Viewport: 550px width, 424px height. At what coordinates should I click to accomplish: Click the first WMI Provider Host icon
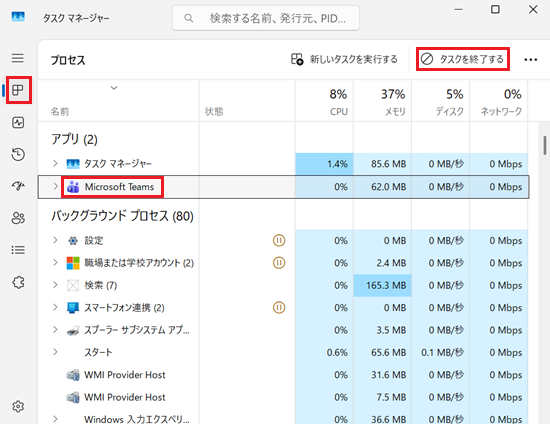(73, 375)
